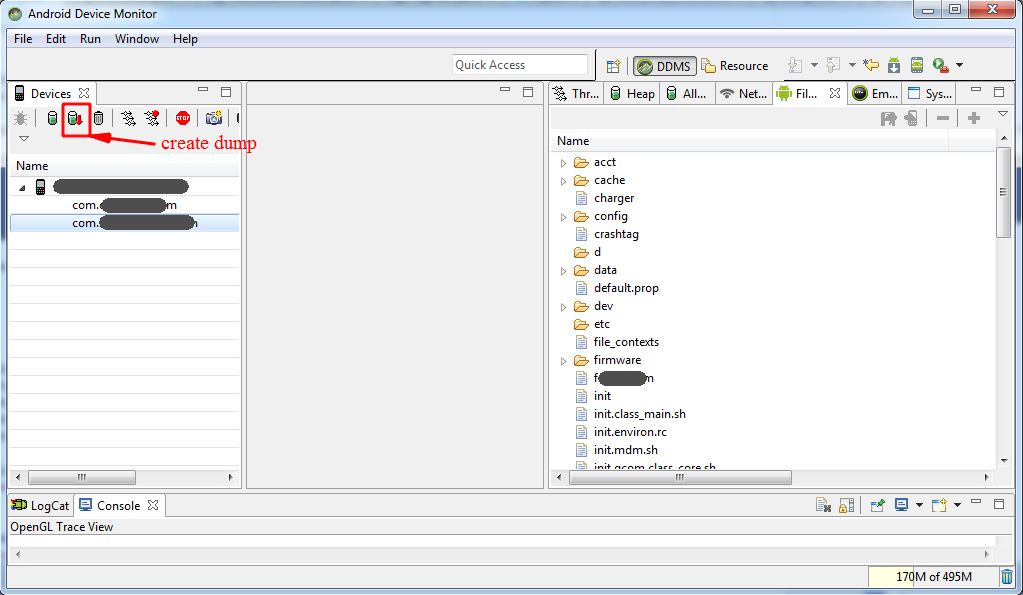The width and height of the screenshot is (1023, 595).
Task: Toggle Pin Console icon
Action: 877,506
